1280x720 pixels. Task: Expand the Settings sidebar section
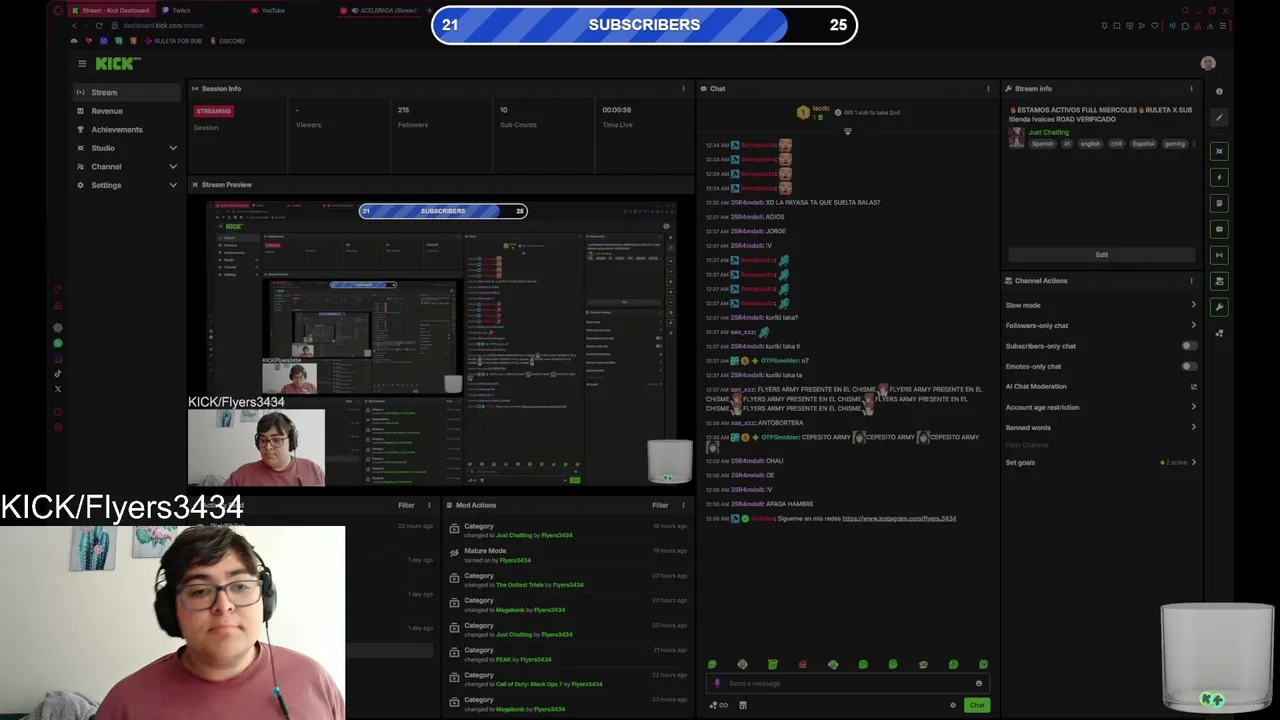click(173, 185)
